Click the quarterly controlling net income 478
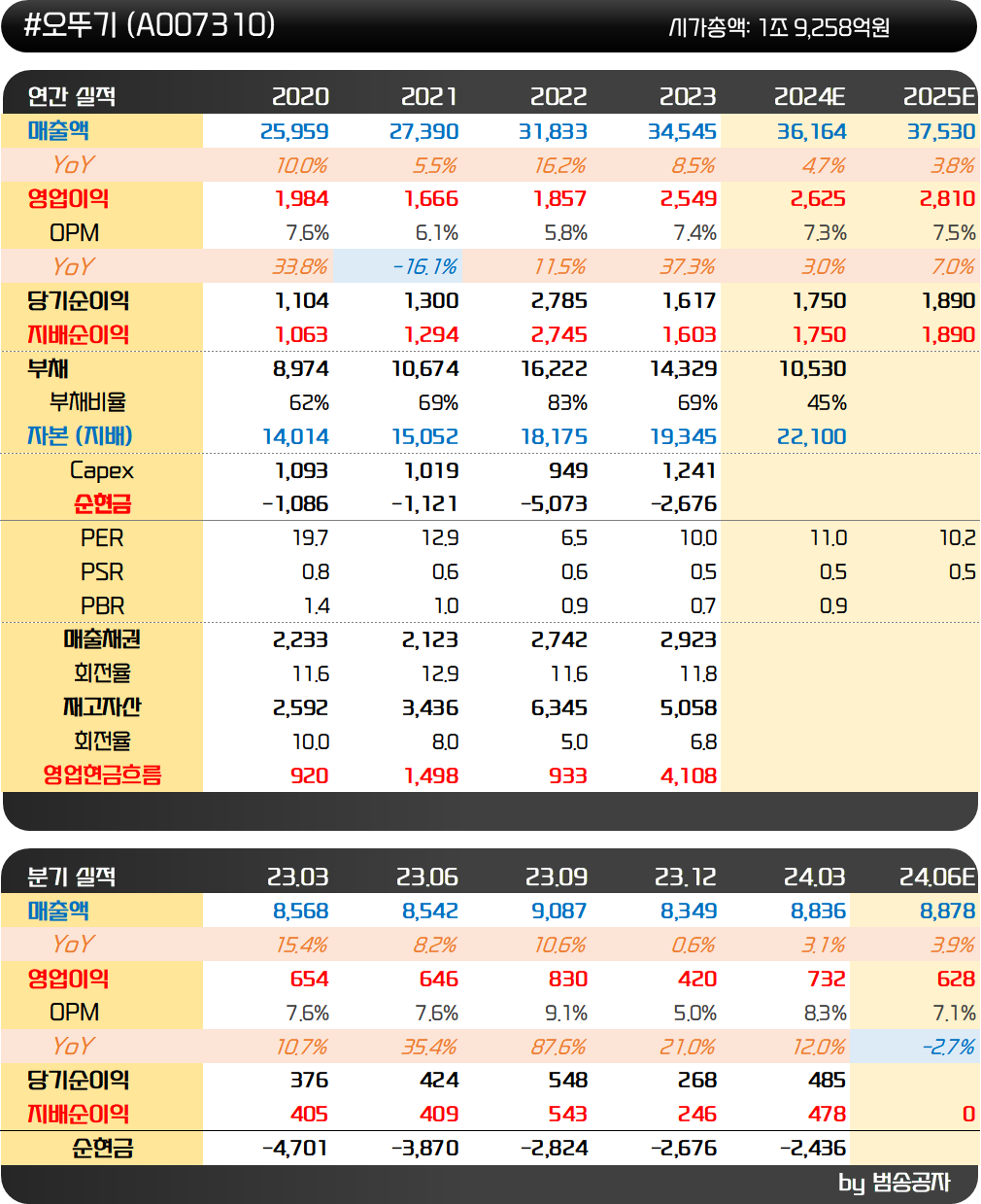This screenshot has width=981, height=1204. [827, 1114]
